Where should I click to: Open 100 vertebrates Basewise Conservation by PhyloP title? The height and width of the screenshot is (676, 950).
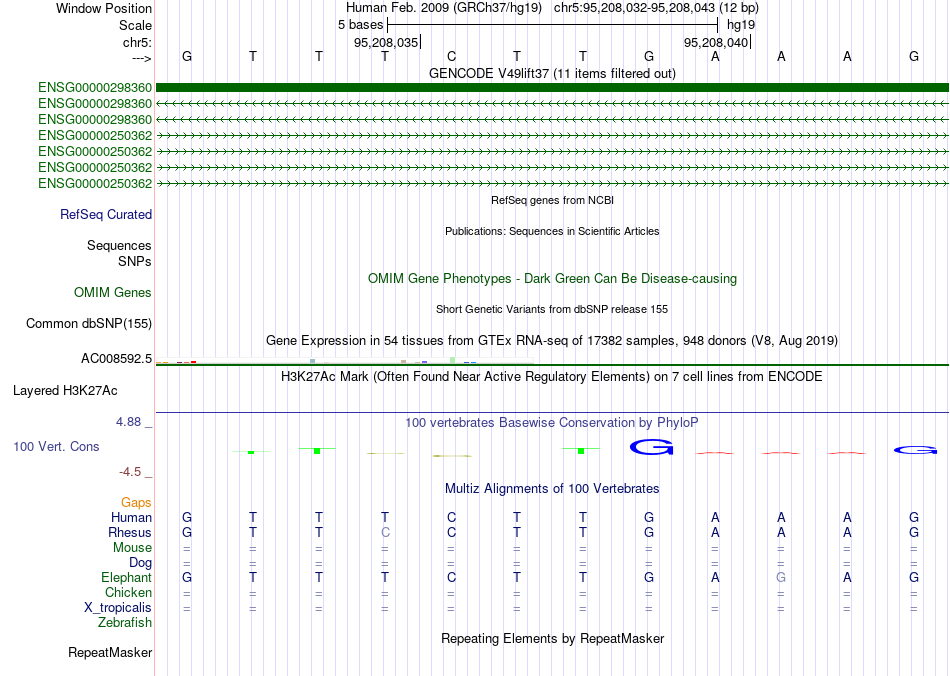[552, 423]
